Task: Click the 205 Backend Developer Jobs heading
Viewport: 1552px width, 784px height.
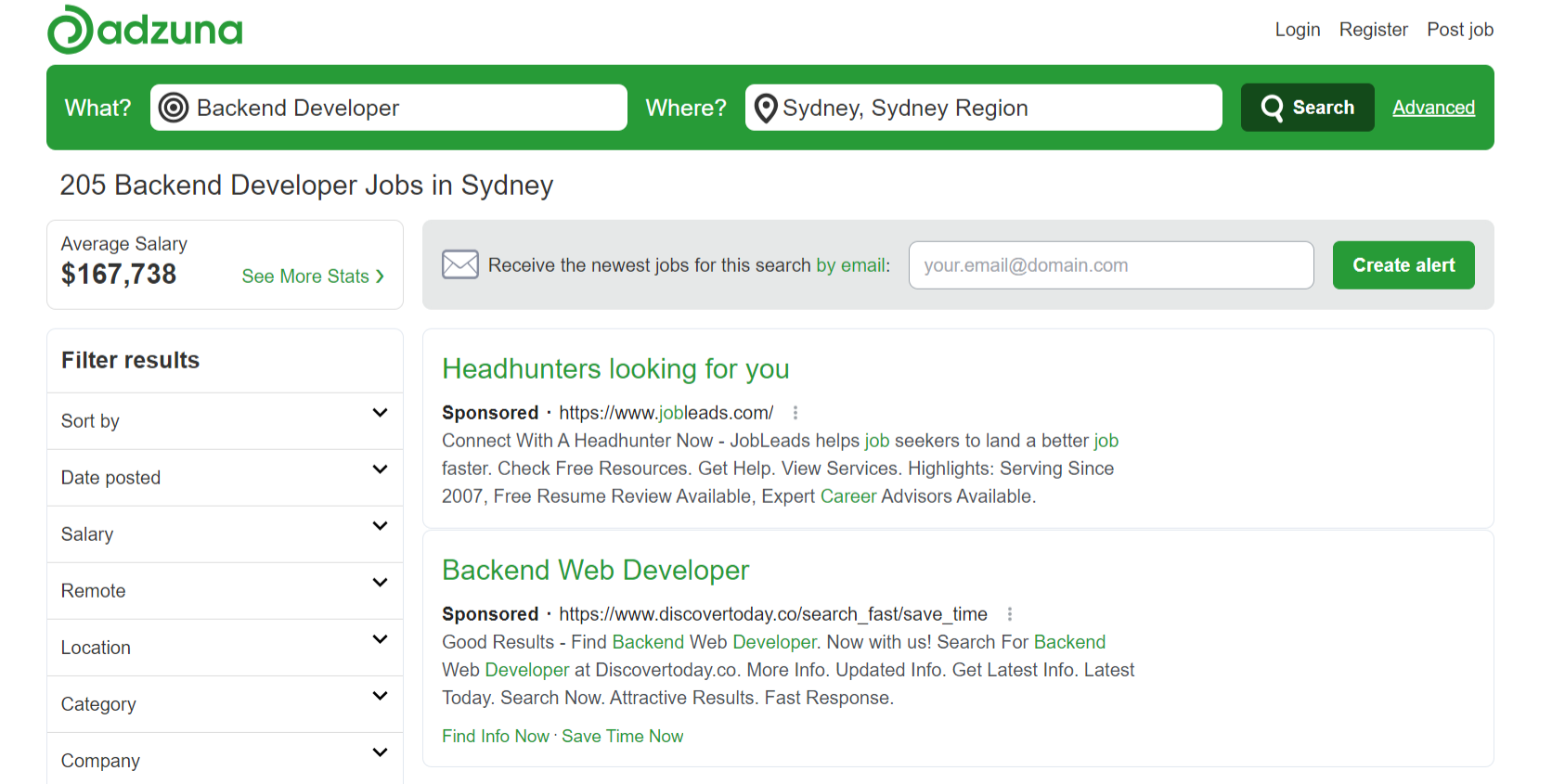Action: click(306, 186)
